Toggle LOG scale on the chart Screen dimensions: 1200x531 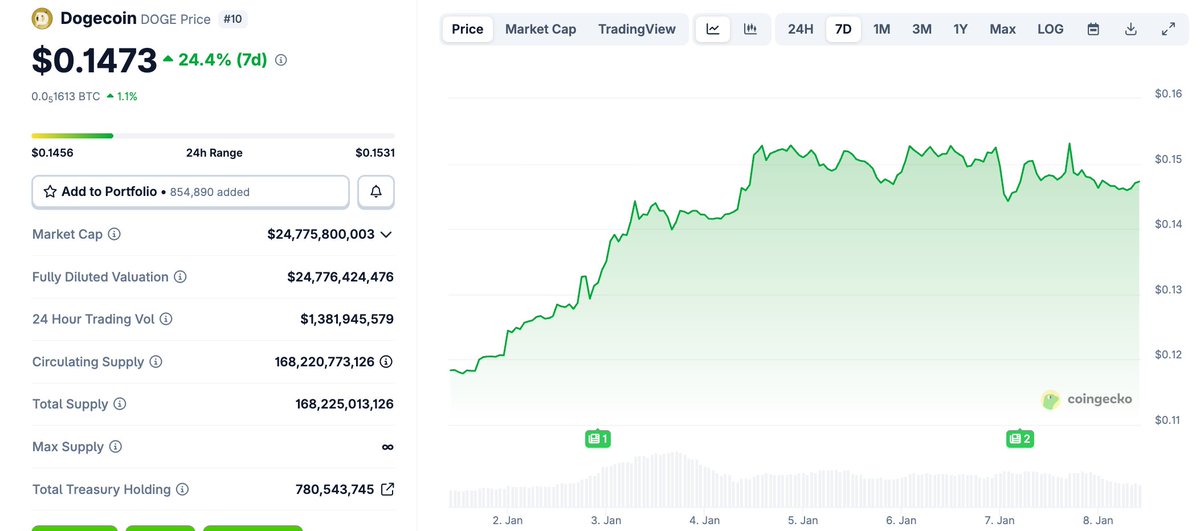pos(1050,29)
